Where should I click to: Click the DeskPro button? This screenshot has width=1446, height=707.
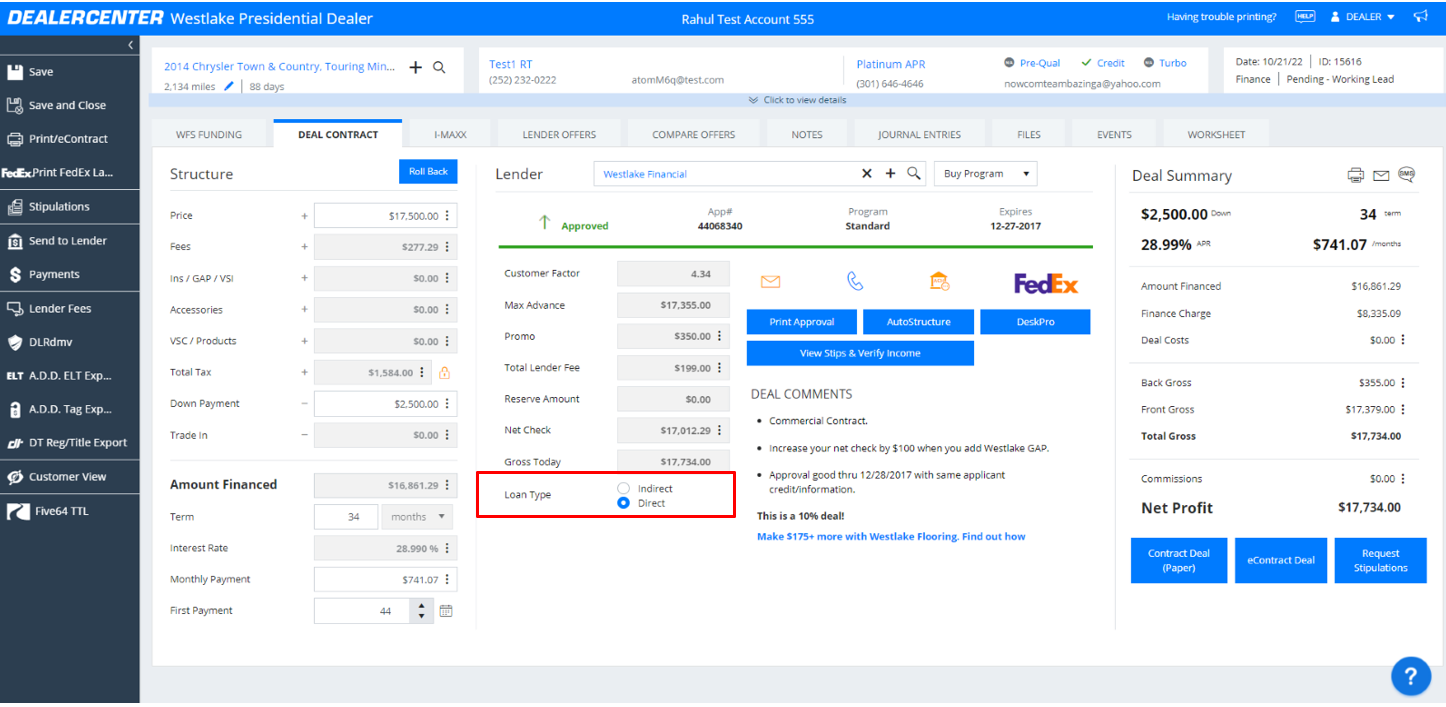tap(1035, 322)
